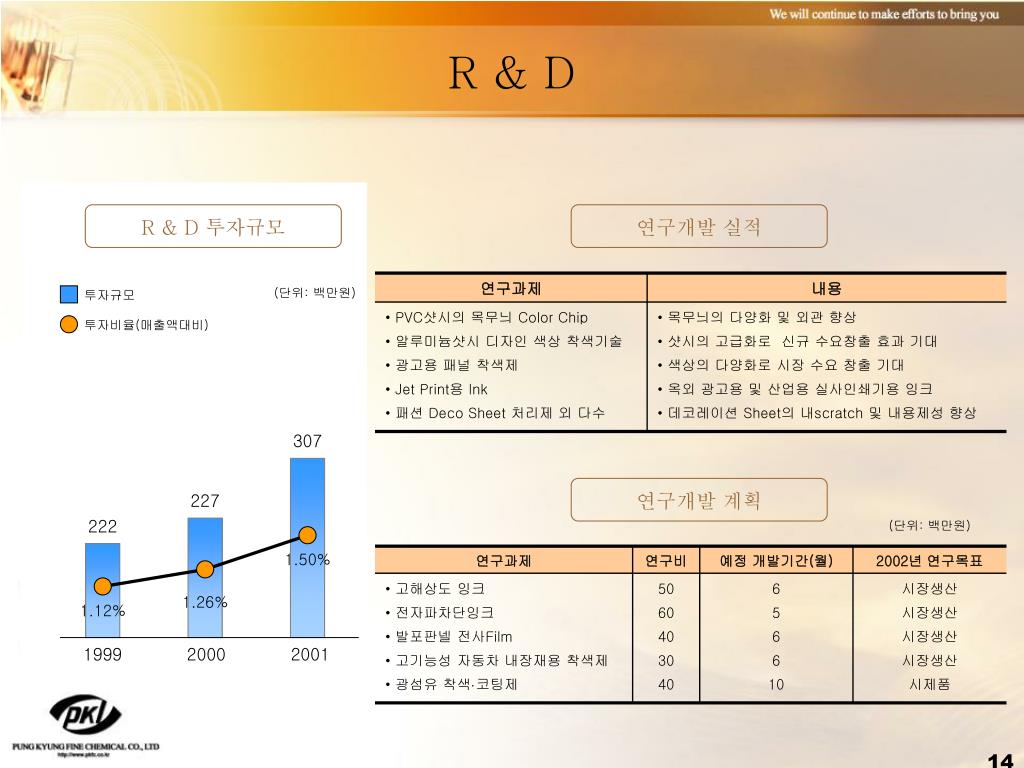
Task: Click the 연구개발 실적 heading box
Action: tap(699, 226)
